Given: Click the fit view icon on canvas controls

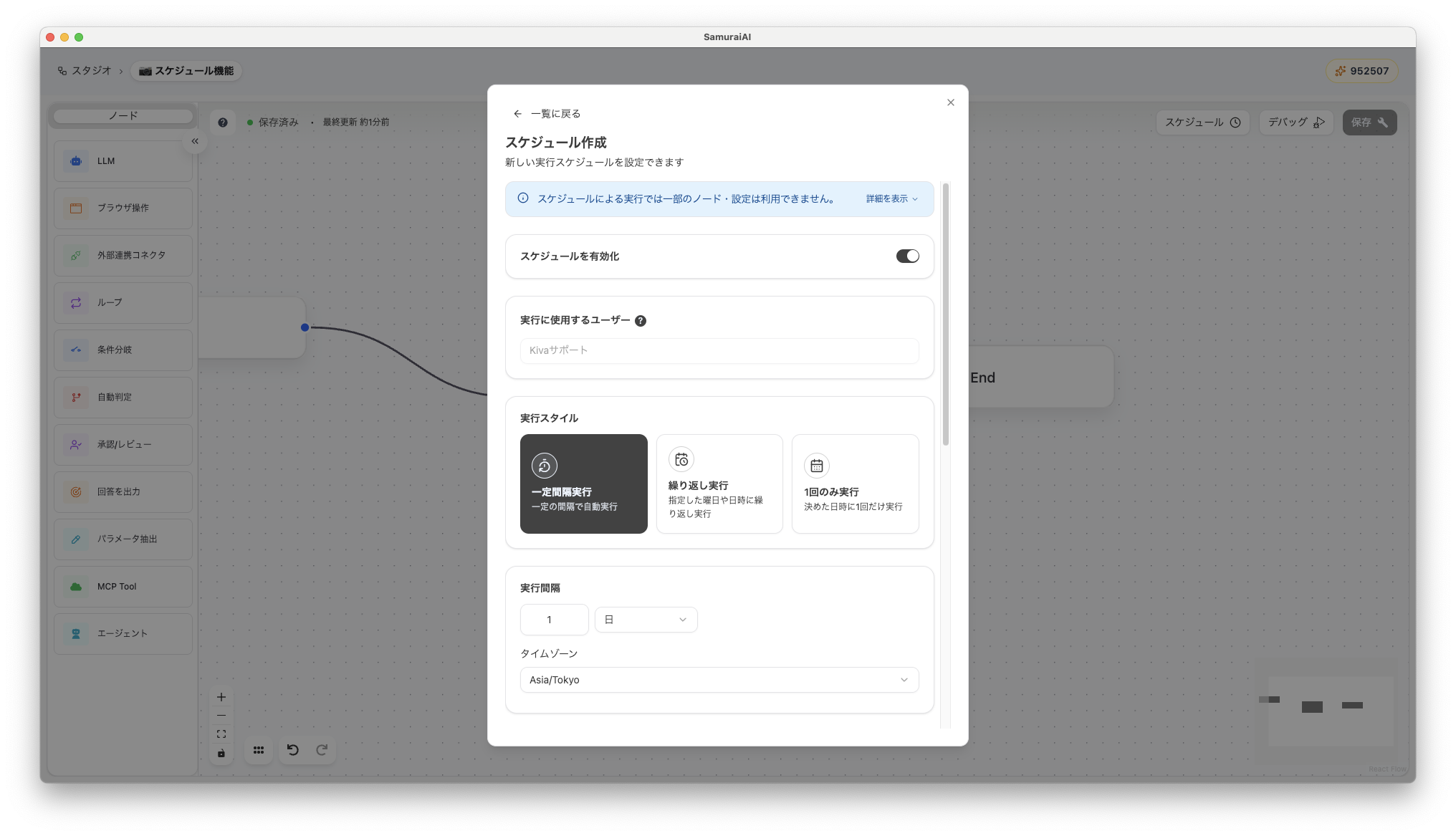Looking at the screenshot, I should click(x=221, y=734).
